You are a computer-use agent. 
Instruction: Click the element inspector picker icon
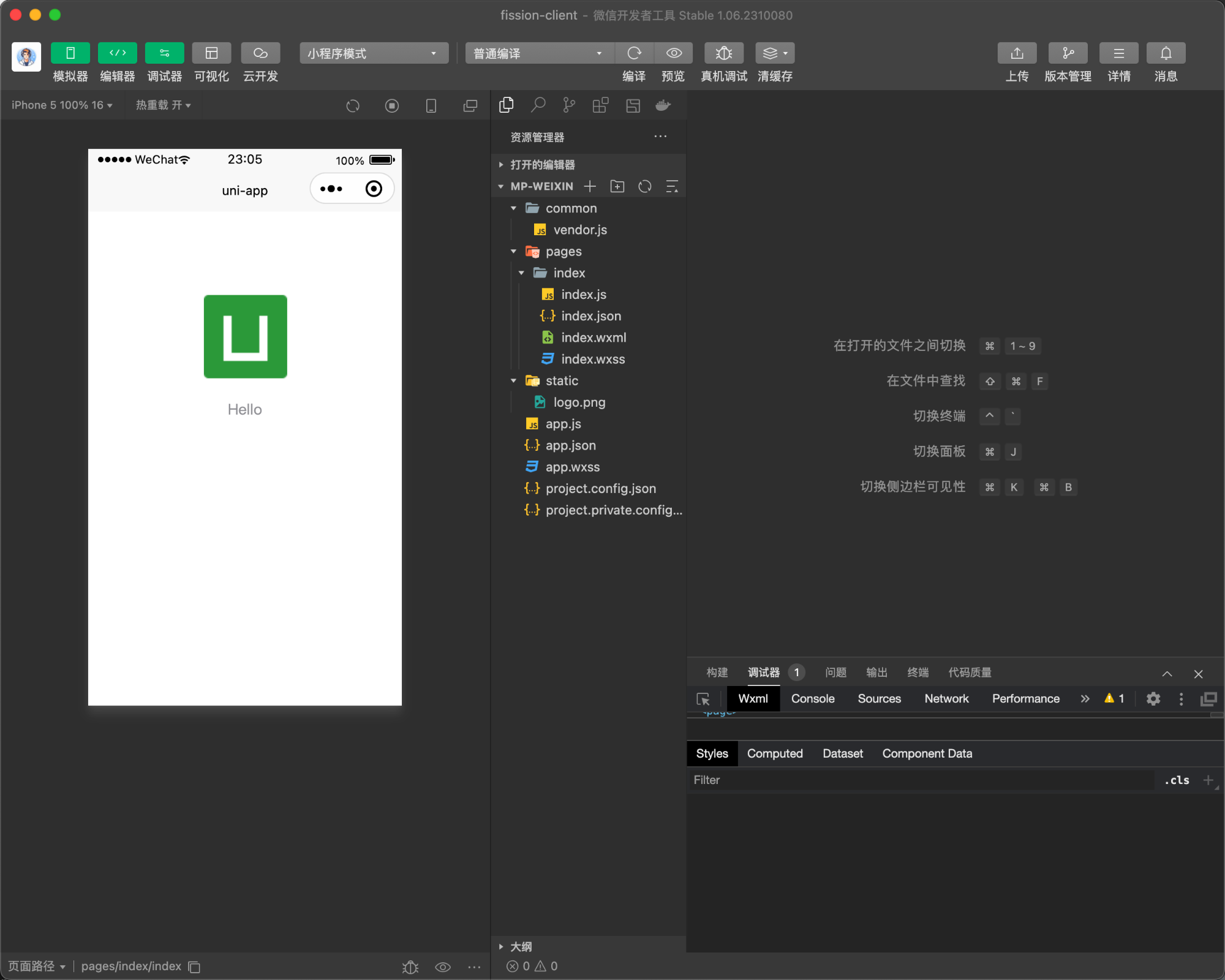703,699
